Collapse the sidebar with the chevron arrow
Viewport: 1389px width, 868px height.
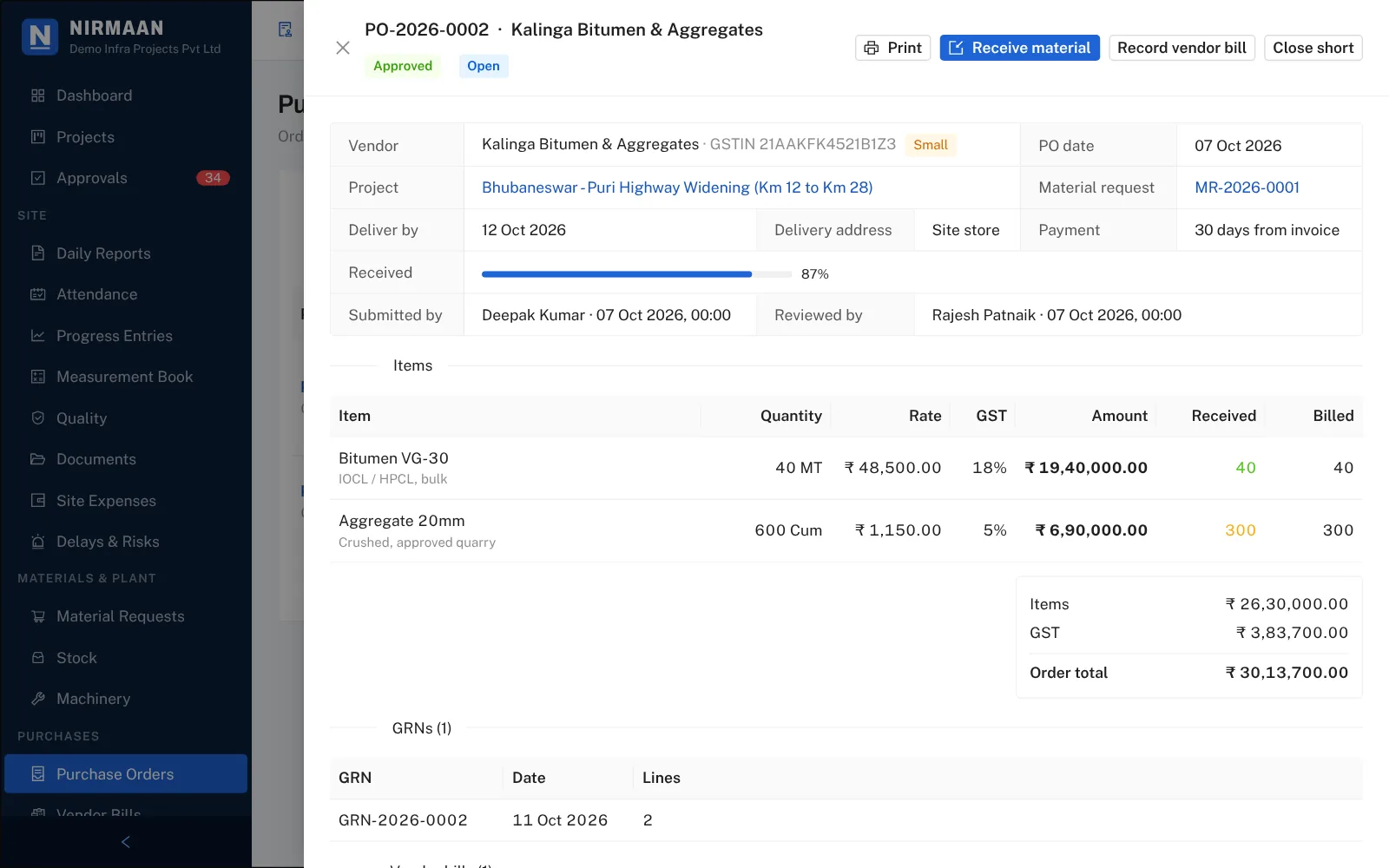click(x=126, y=842)
